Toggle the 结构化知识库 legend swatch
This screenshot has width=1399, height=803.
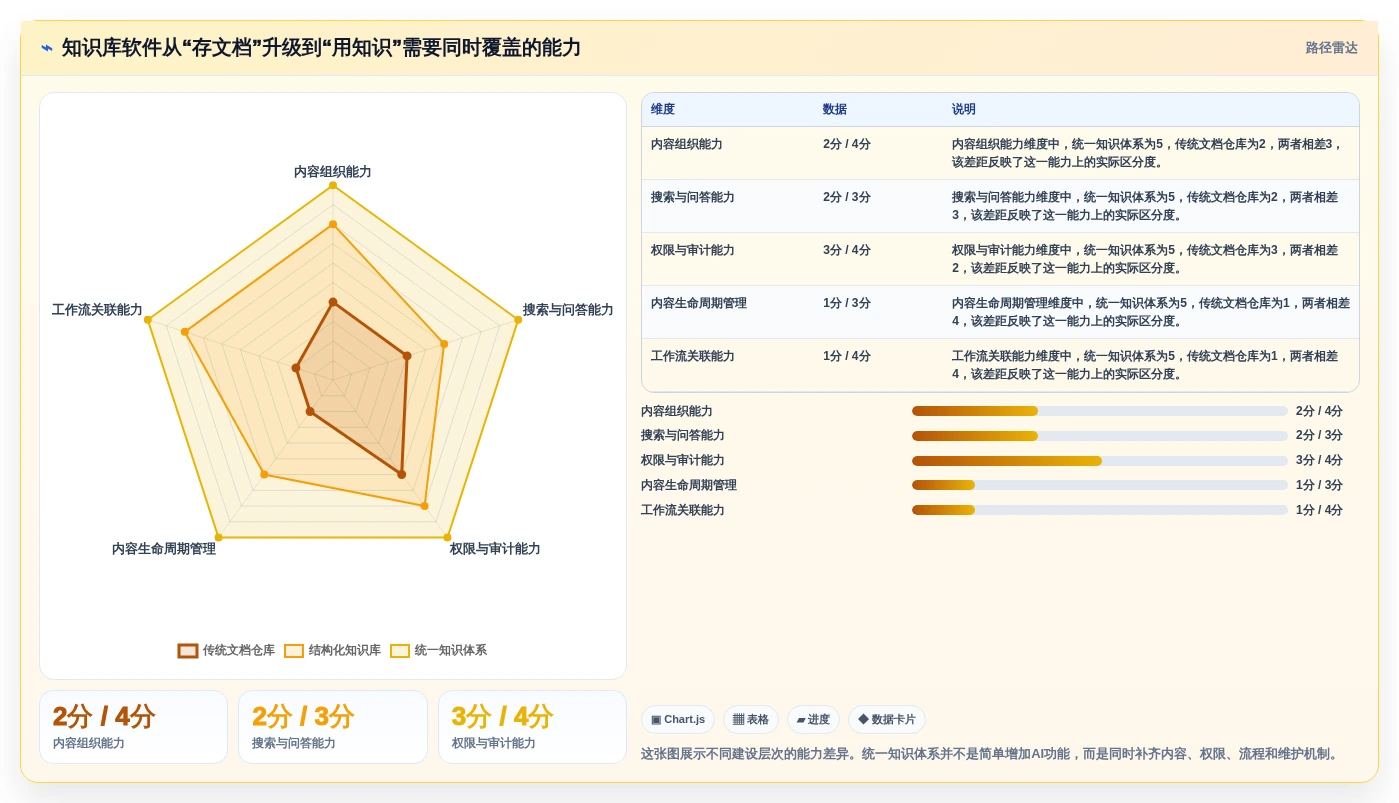click(x=294, y=651)
